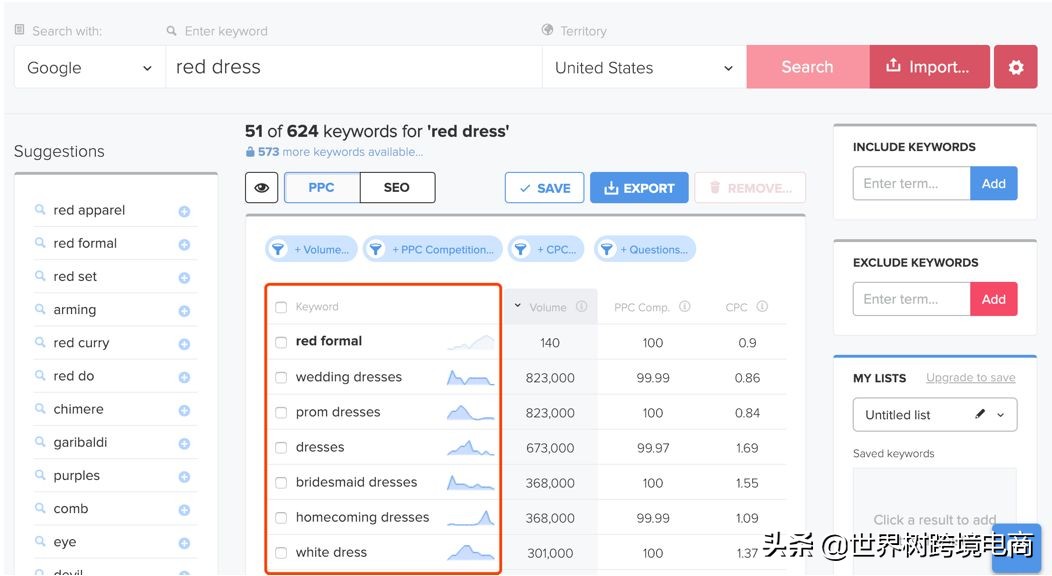
Task: Click the info icon beside the Volume column
Action: [583, 306]
